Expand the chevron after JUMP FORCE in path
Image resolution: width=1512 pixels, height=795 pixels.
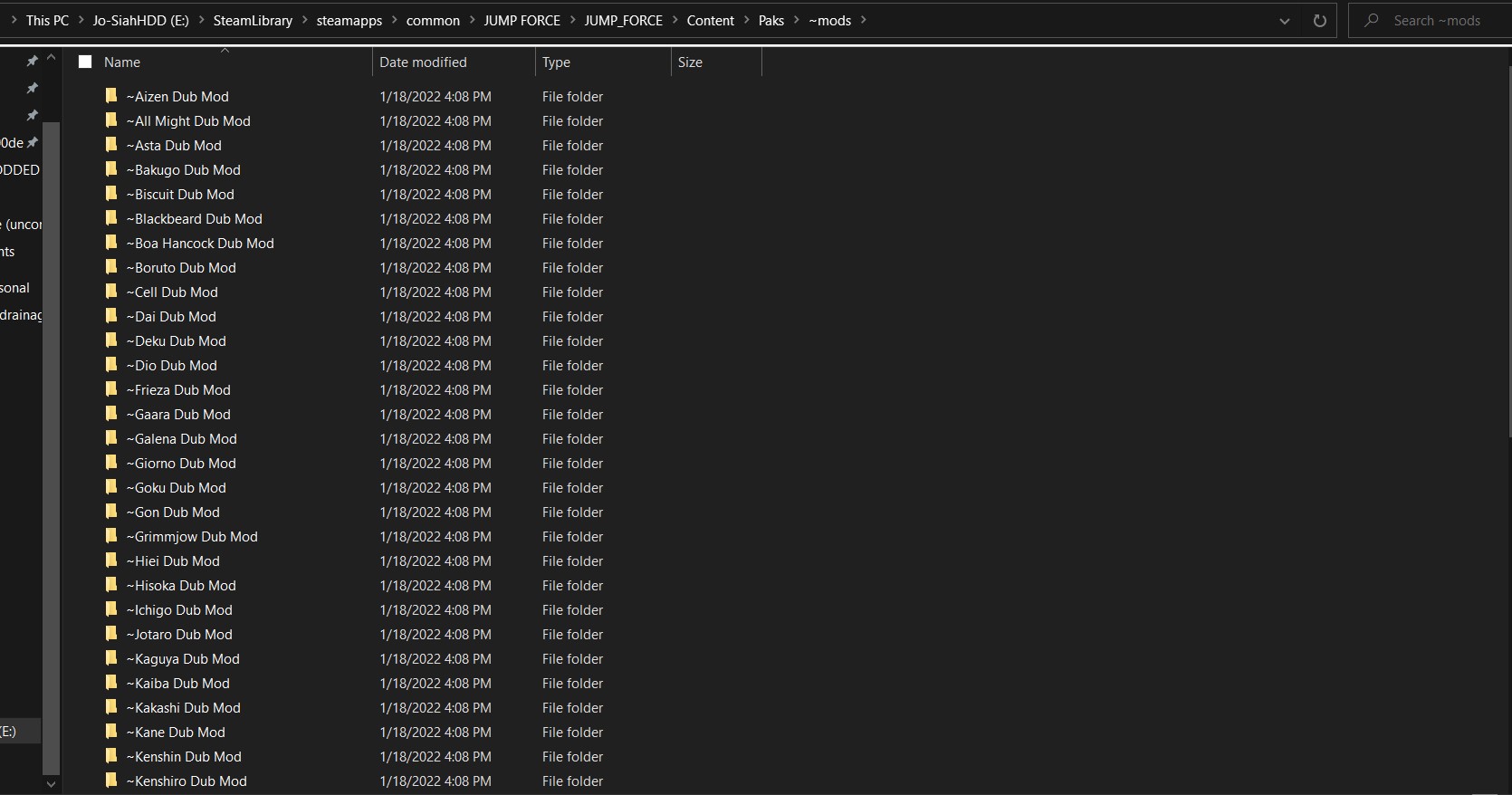[x=573, y=20]
